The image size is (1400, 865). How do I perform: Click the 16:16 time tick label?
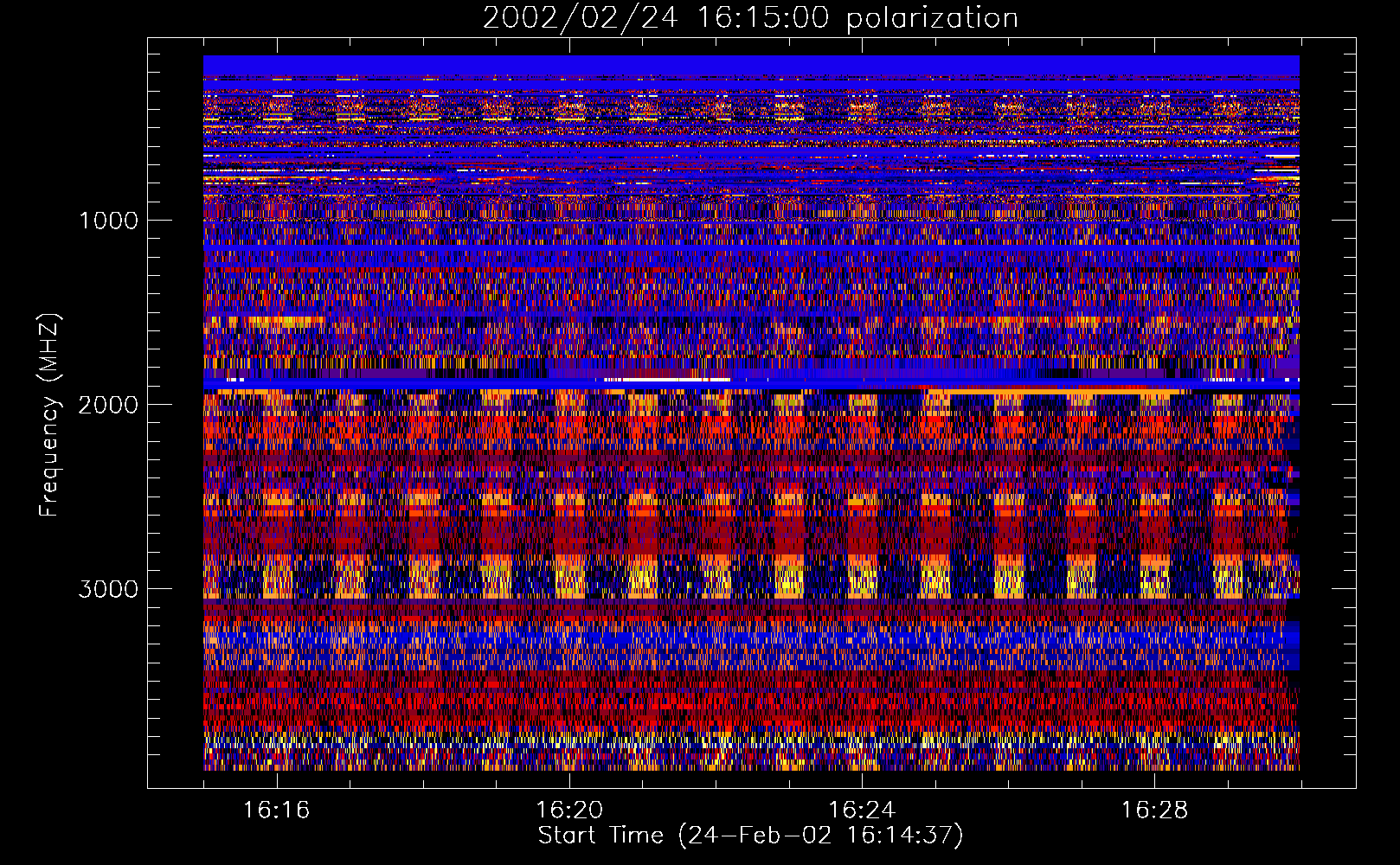(x=276, y=811)
